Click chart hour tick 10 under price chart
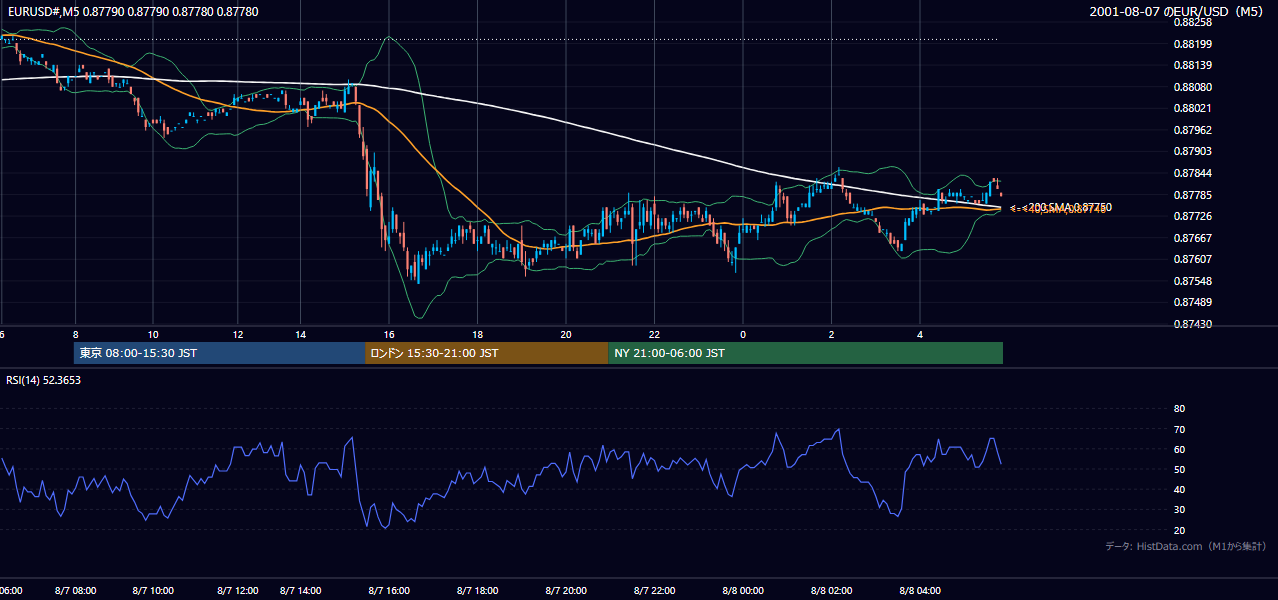Image resolution: width=1278 pixels, height=600 pixels. pos(152,334)
